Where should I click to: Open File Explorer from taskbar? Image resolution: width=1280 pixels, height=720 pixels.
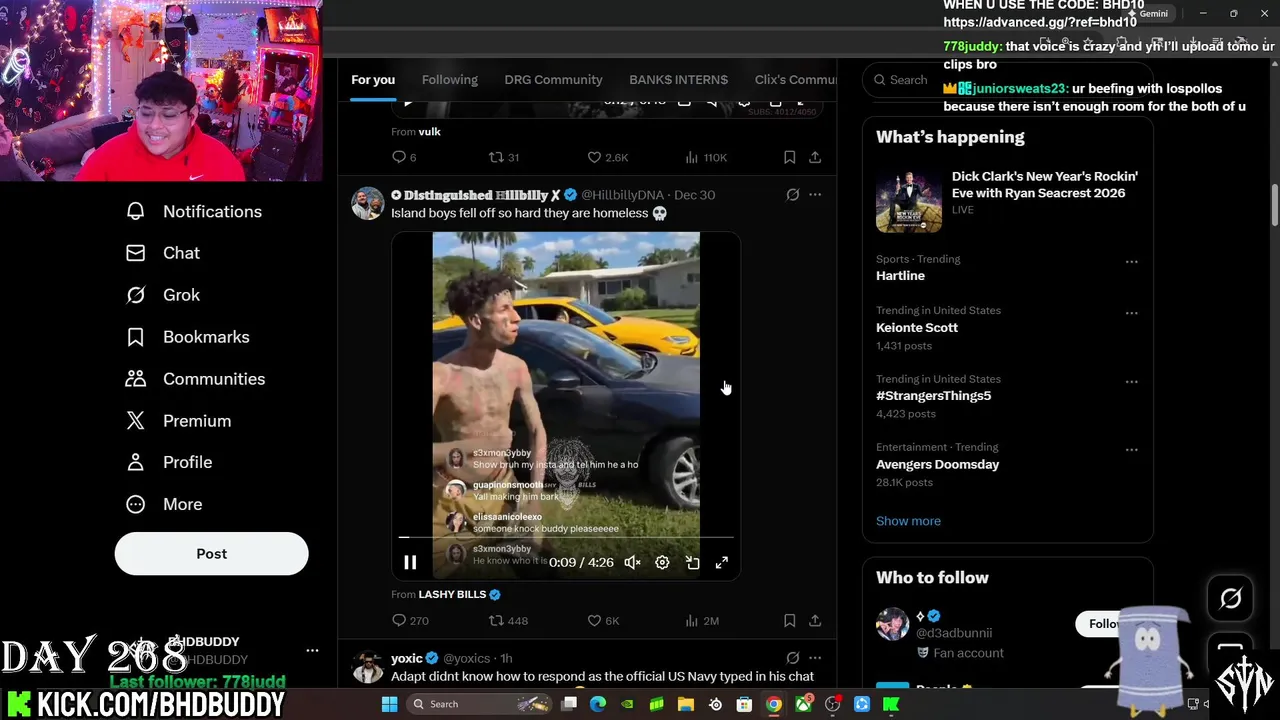pos(686,705)
